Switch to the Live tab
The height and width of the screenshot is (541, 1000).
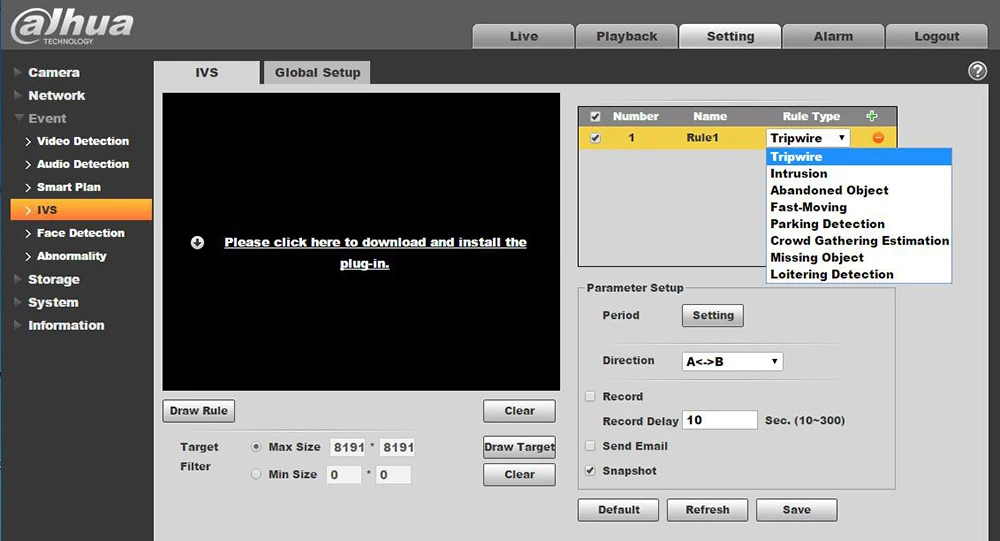[524, 36]
